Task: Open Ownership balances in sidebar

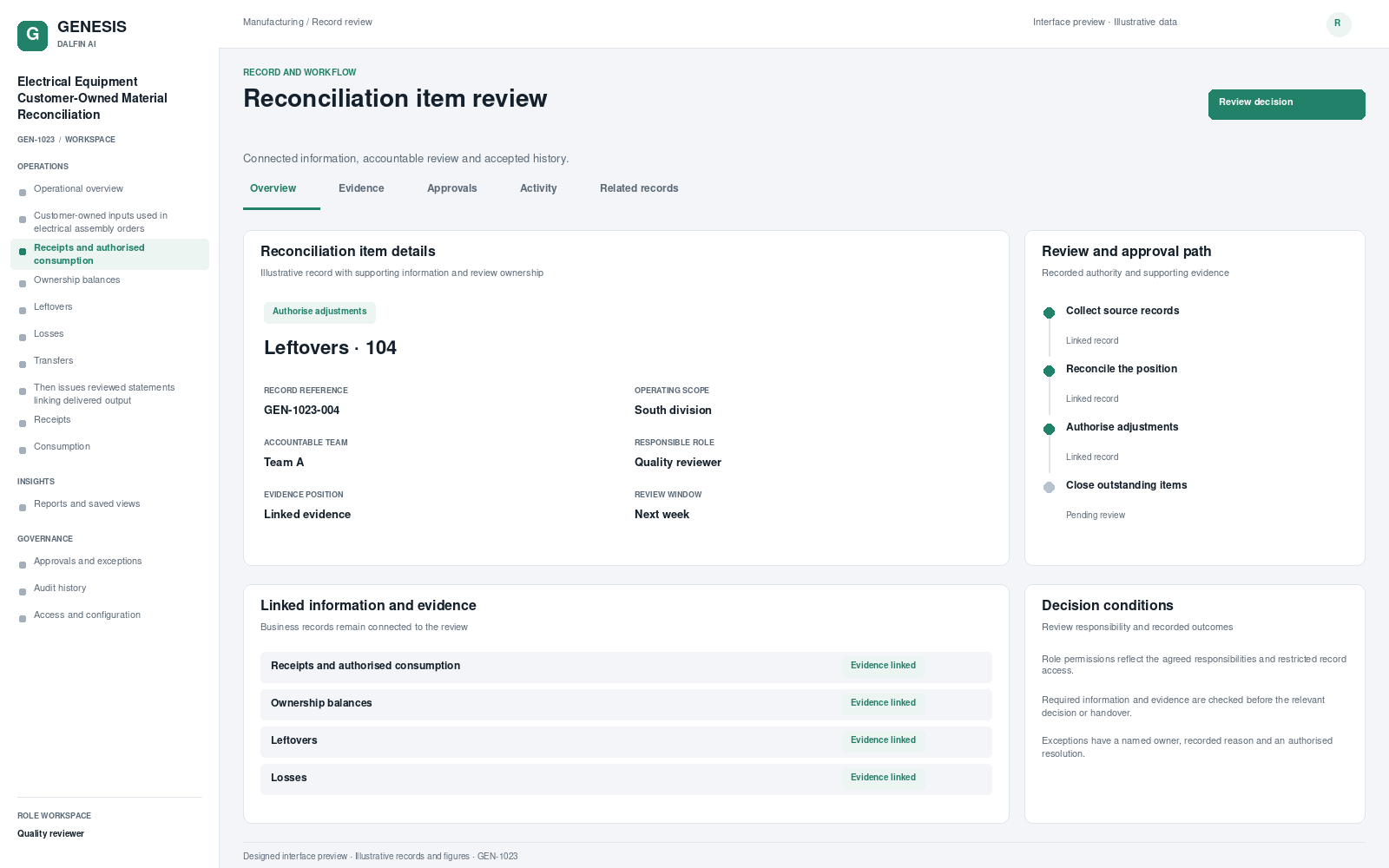Action: point(109,280)
